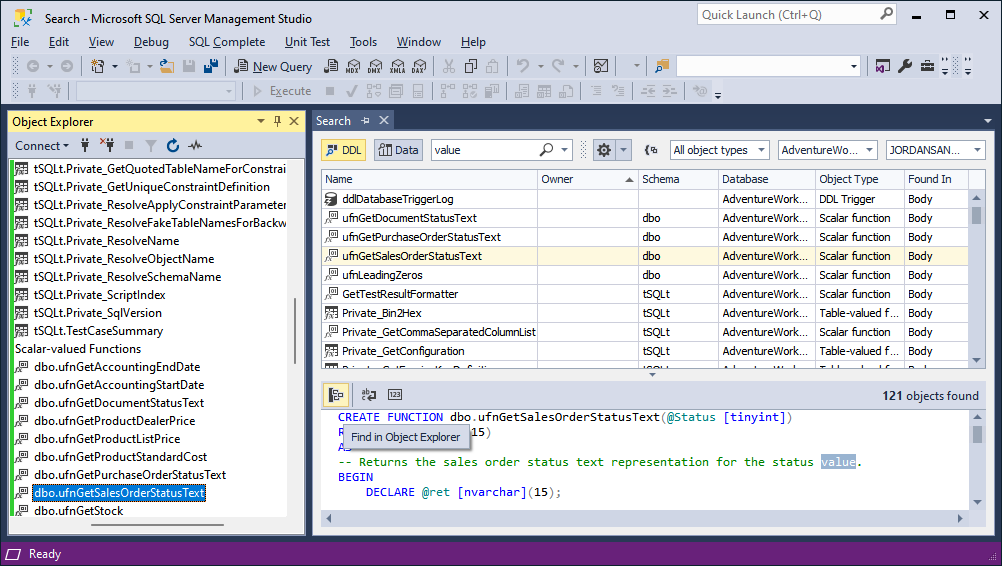Open the Find combo box dropdown in toolbar
This screenshot has width=1002, height=566.
click(854, 66)
